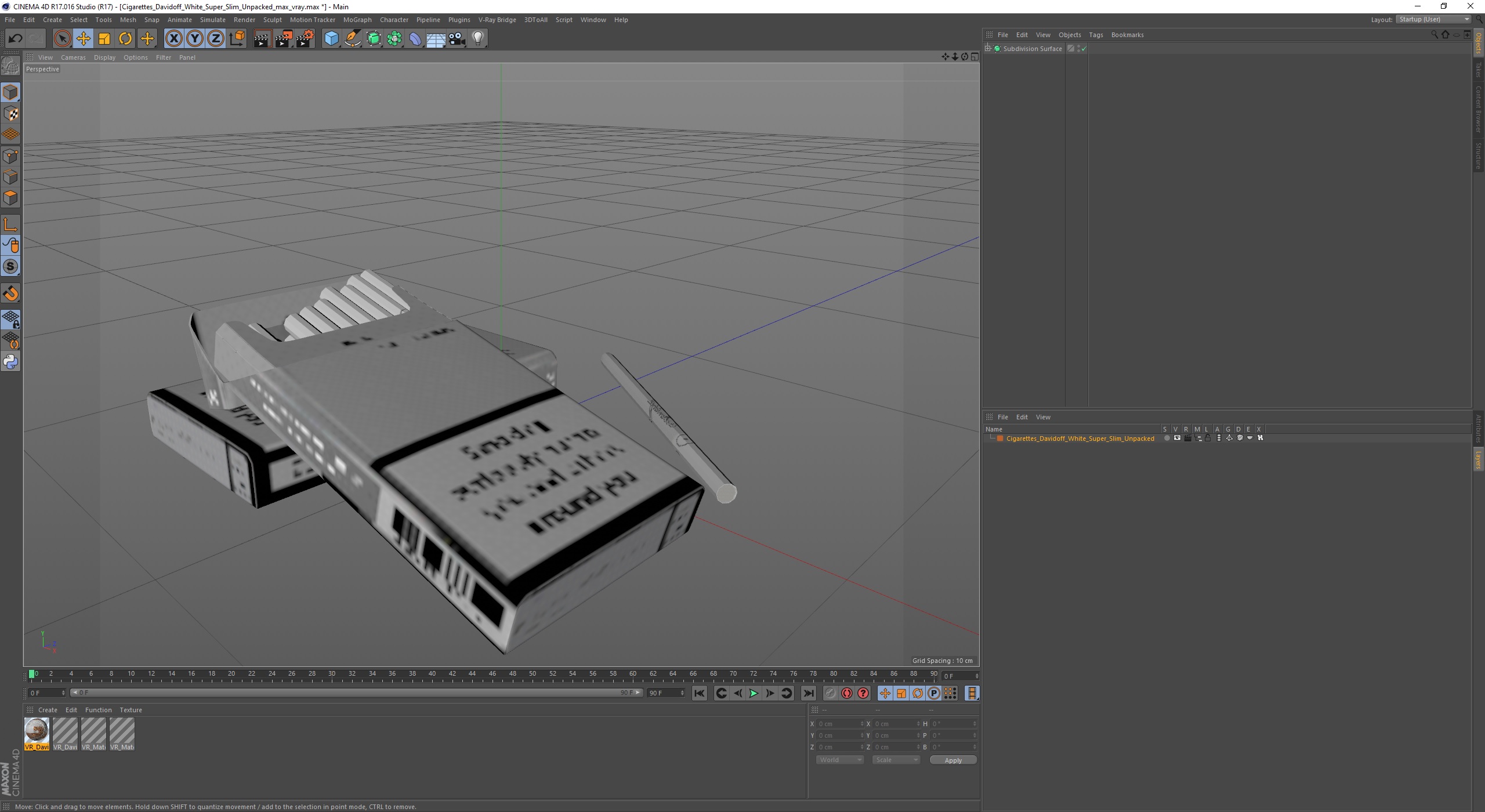This screenshot has height=812, width=1485.
Task: Select the Scale tool
Action: click(104, 39)
